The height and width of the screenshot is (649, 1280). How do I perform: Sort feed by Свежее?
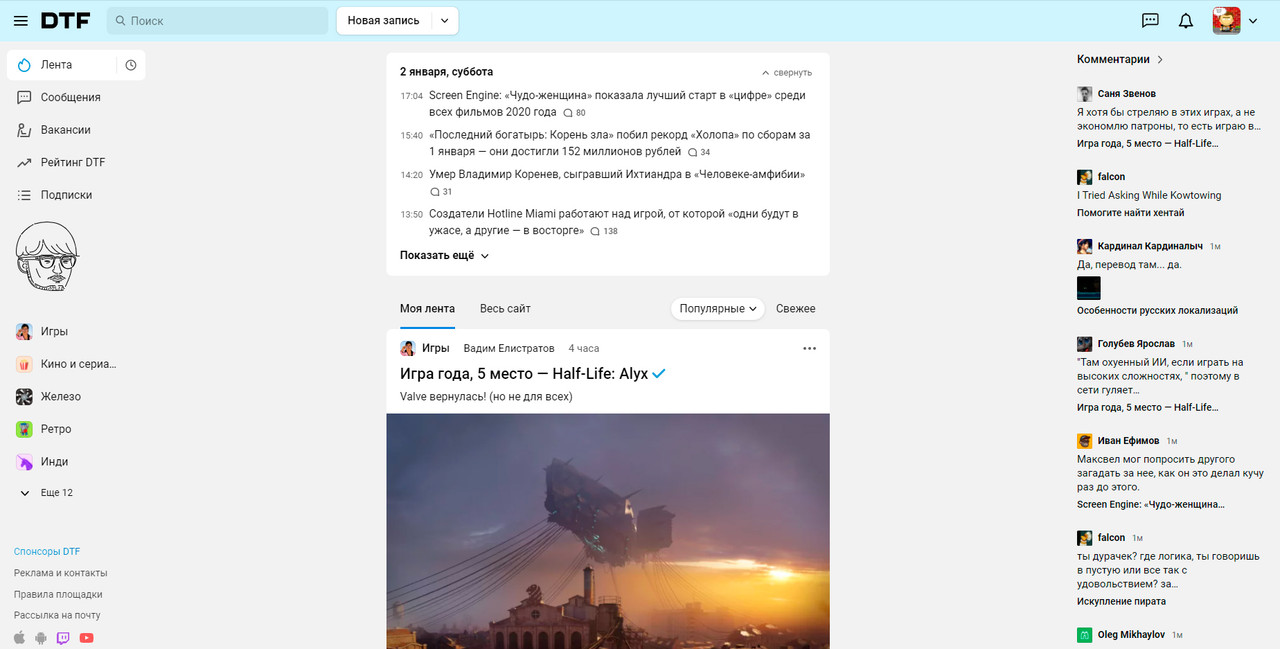point(796,309)
